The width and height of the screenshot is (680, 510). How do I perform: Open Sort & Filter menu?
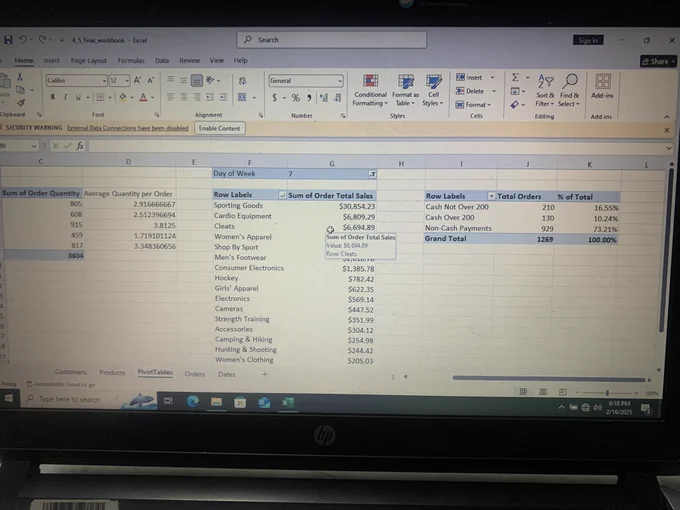[x=545, y=90]
